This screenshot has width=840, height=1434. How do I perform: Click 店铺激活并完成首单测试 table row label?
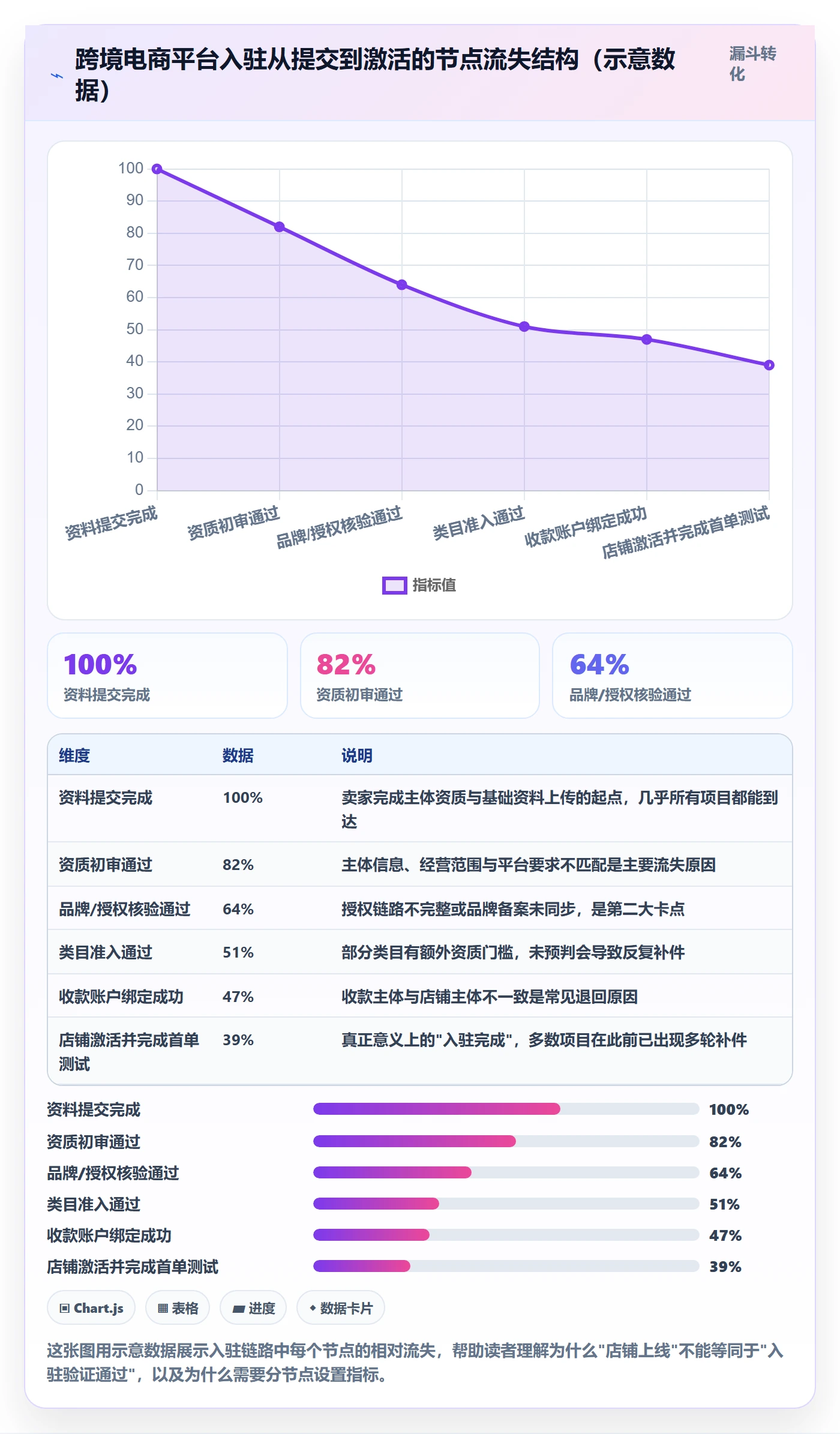129,1052
